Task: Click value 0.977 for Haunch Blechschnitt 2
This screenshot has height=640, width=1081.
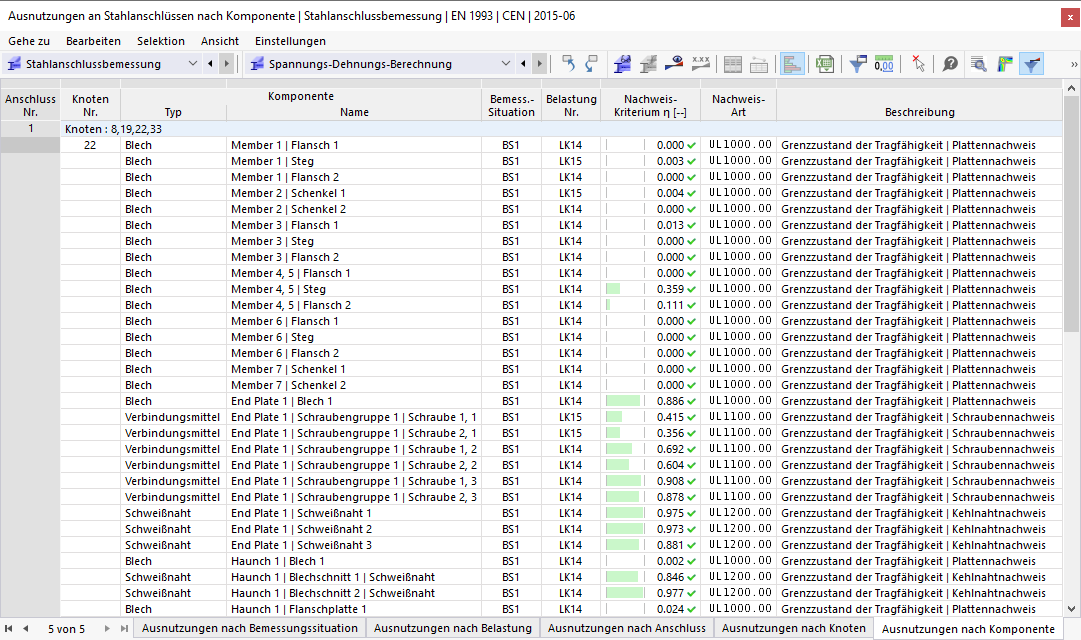Action: 670,593
